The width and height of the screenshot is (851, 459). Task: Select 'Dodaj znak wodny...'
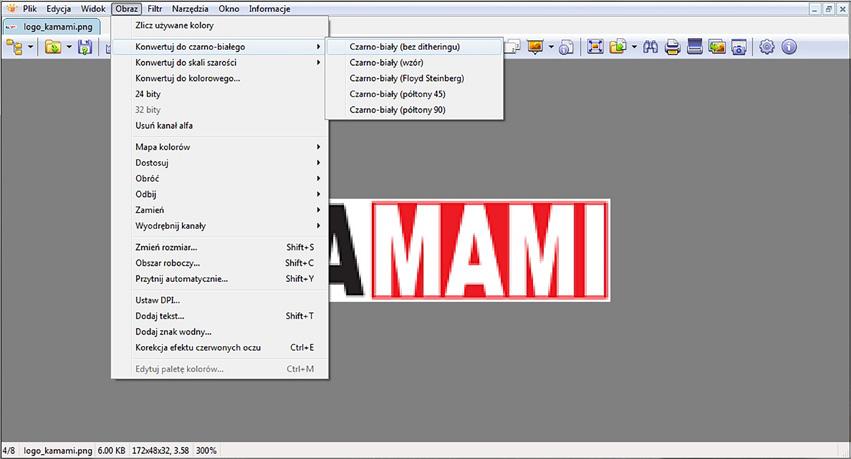pyautogui.click(x=220, y=332)
